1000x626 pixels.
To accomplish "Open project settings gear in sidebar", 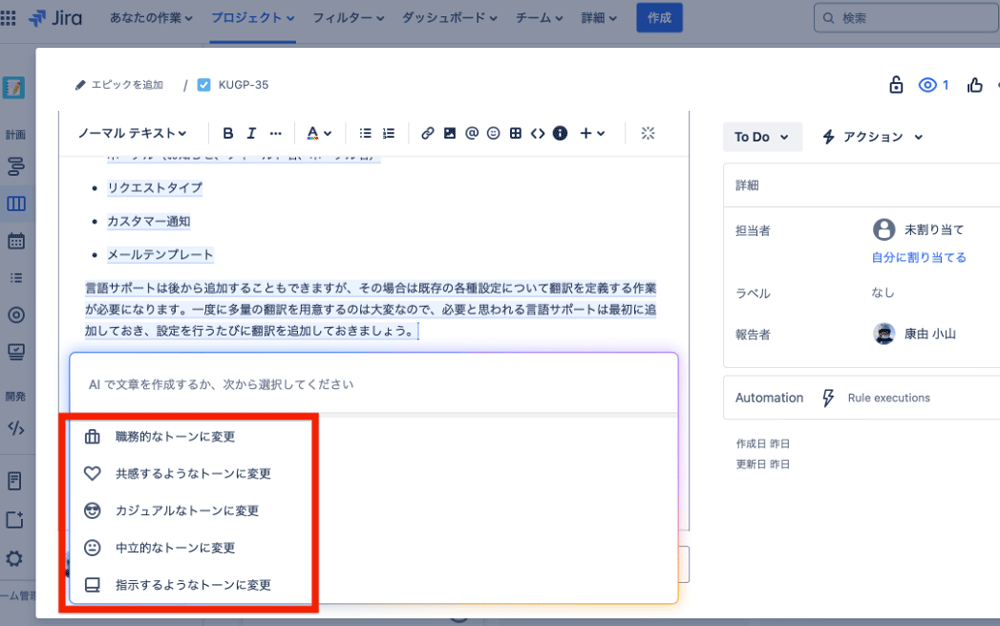I will [14, 559].
